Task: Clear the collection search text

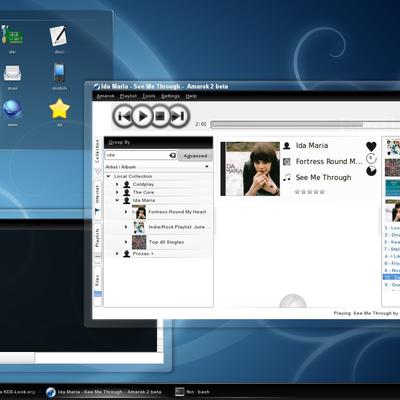Action: click(173, 155)
